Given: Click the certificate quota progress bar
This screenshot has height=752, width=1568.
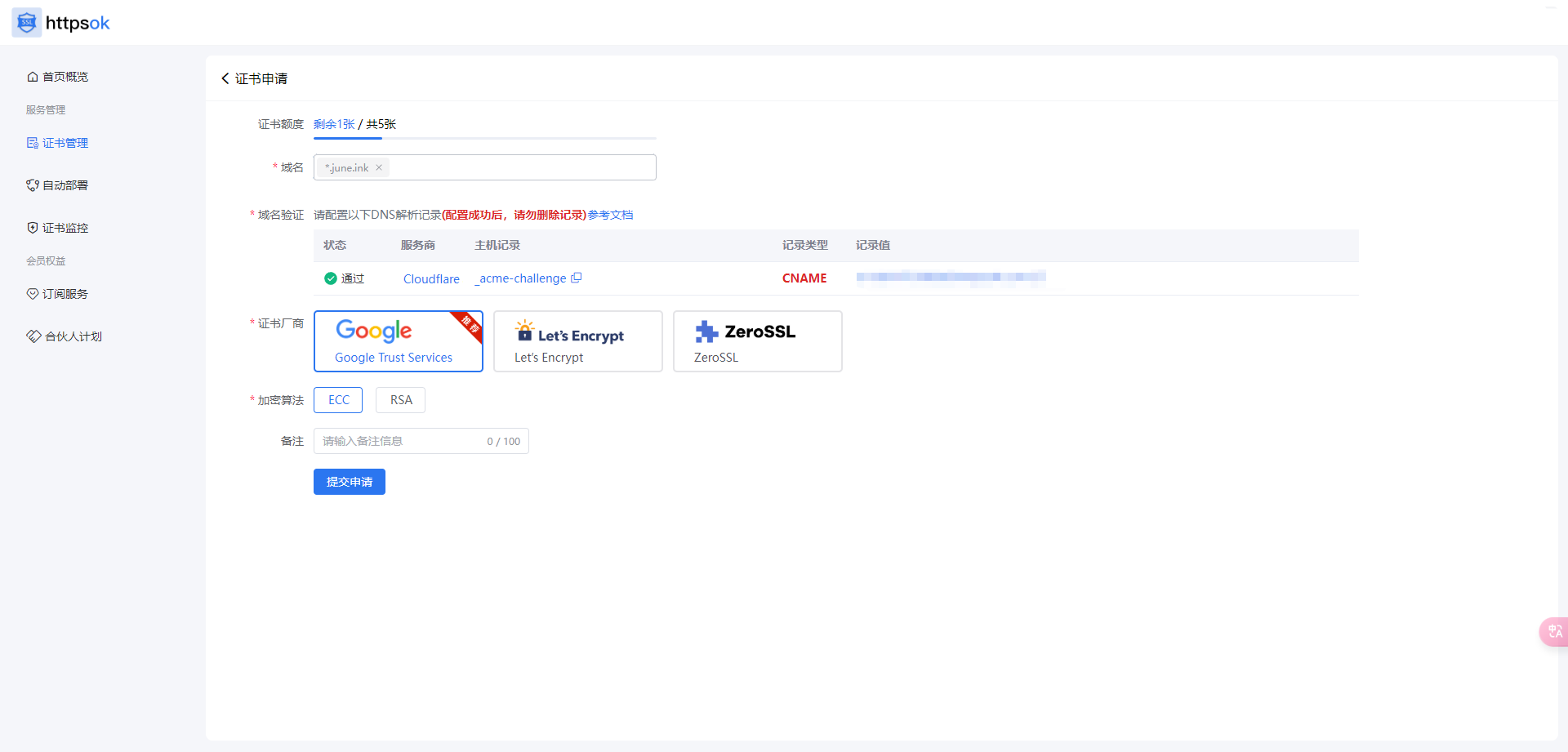Looking at the screenshot, I should click(485, 138).
